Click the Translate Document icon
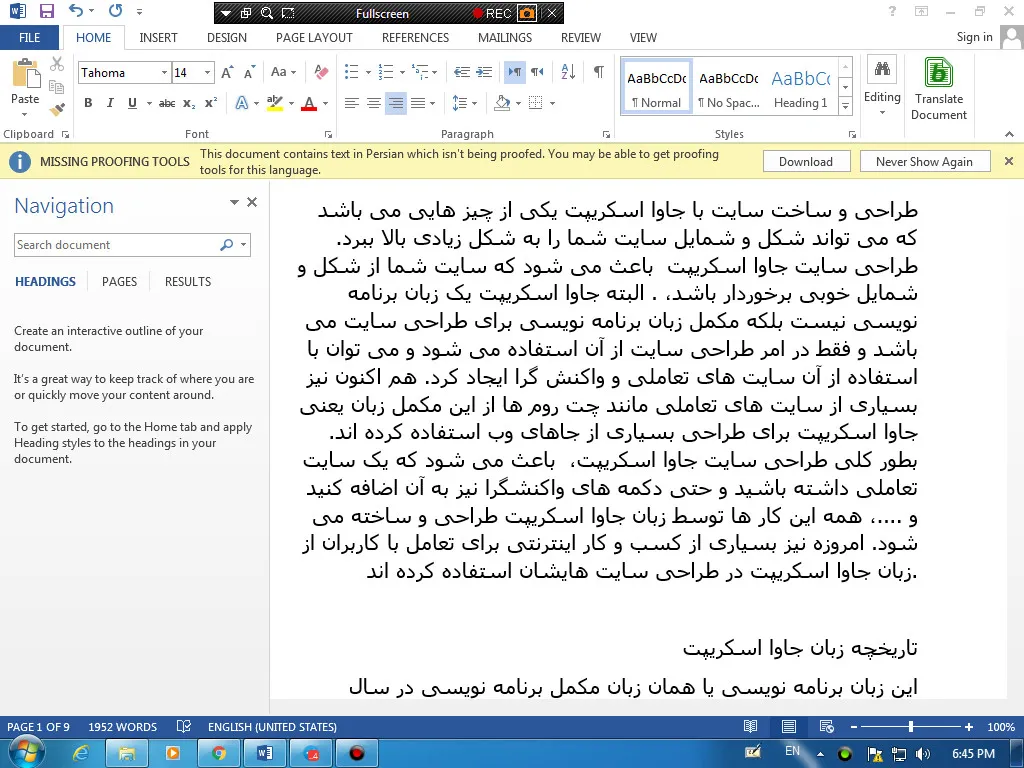Viewport: 1024px width, 768px height. (938, 89)
